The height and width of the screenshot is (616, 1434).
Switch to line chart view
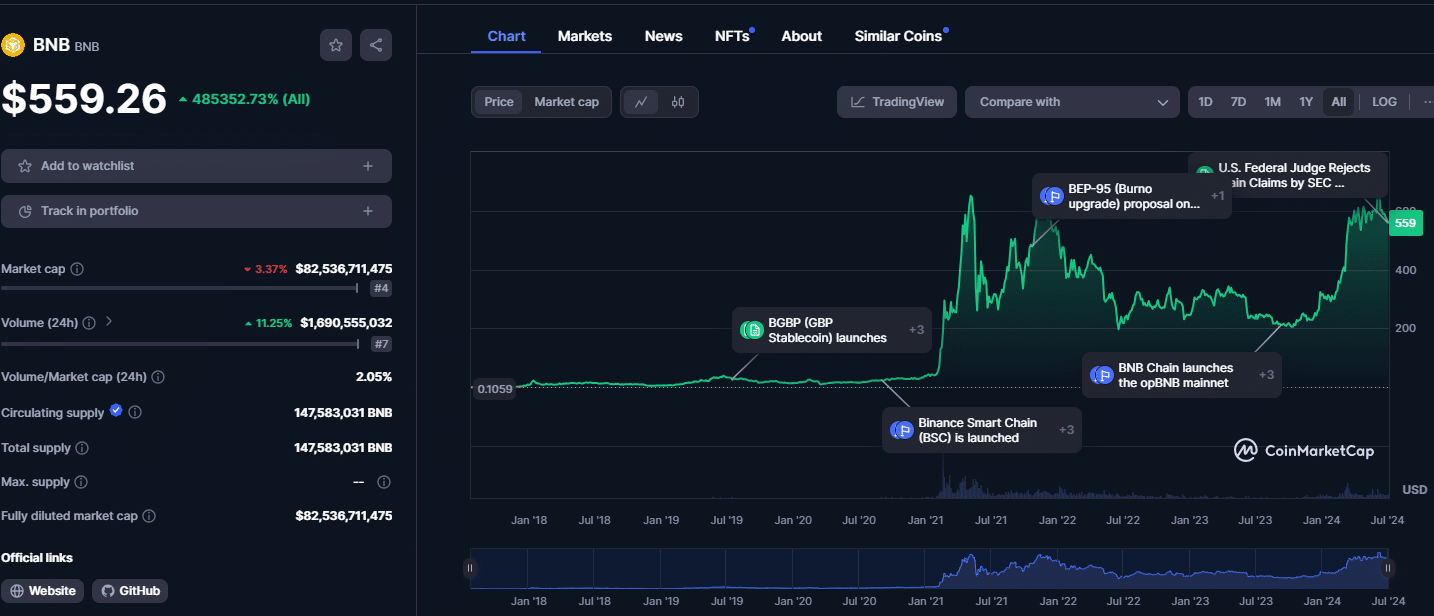(640, 102)
